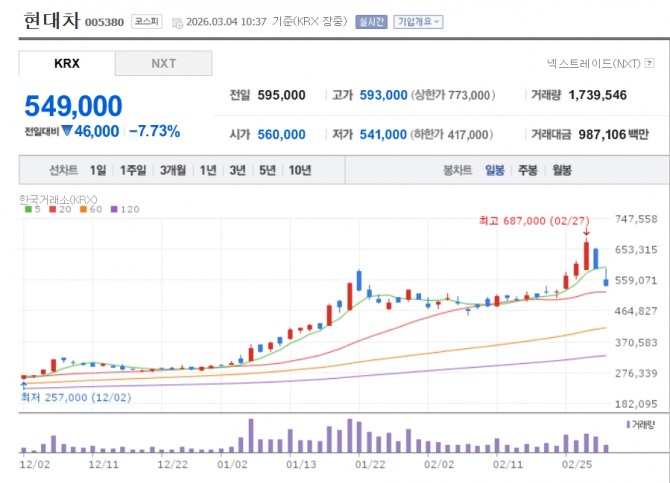Click the purple 거래량 legend icon
Screen dimensions: 670x483
coord(628,425)
